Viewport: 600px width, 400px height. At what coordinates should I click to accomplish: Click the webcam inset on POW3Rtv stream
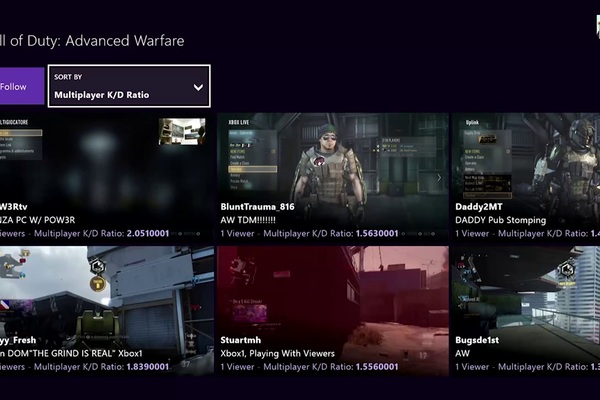click(x=182, y=131)
